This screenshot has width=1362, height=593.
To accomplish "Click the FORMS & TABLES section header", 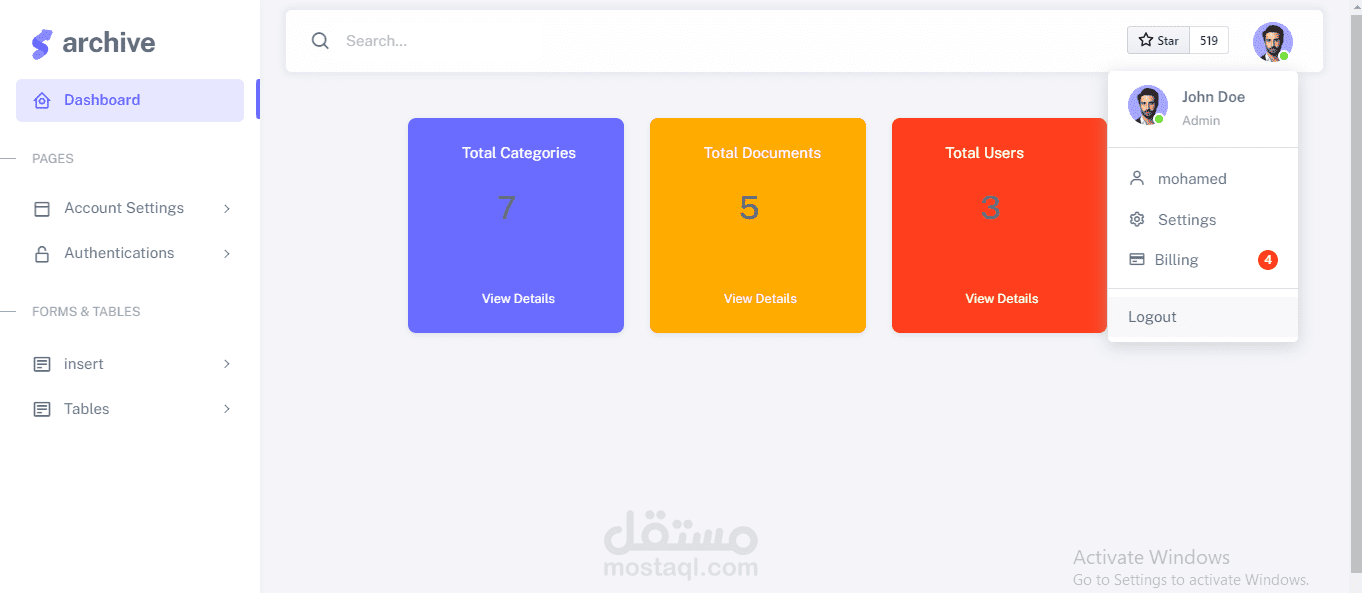I will [x=86, y=312].
